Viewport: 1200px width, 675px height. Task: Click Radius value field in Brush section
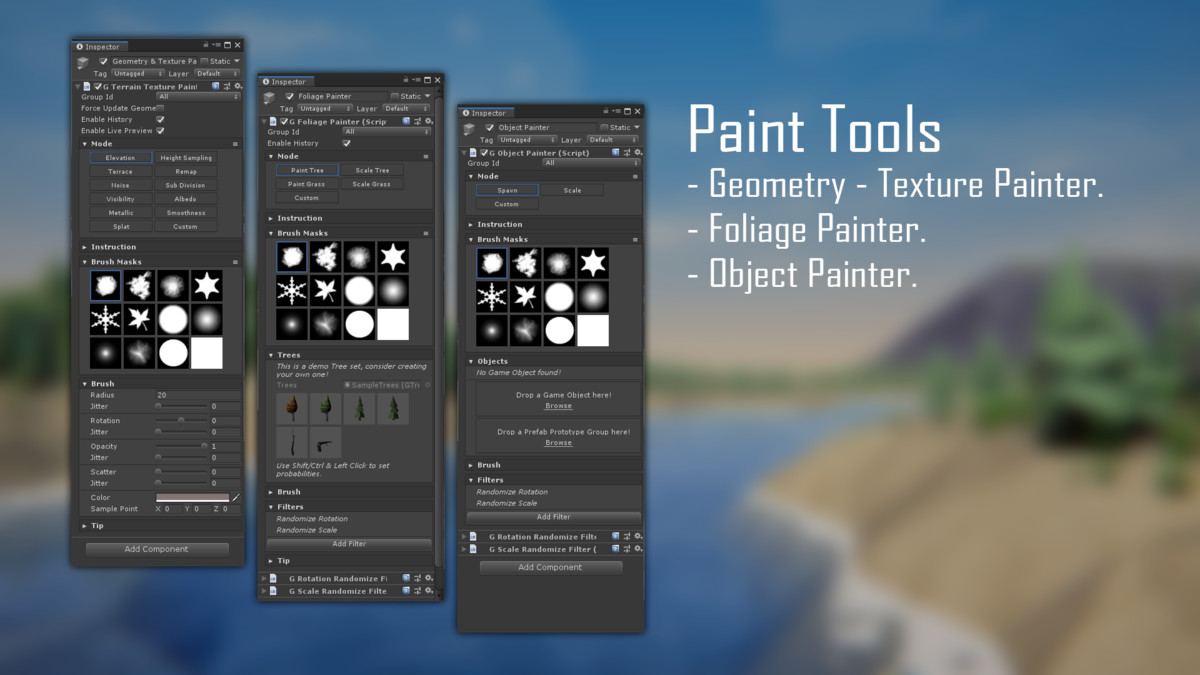coord(197,396)
